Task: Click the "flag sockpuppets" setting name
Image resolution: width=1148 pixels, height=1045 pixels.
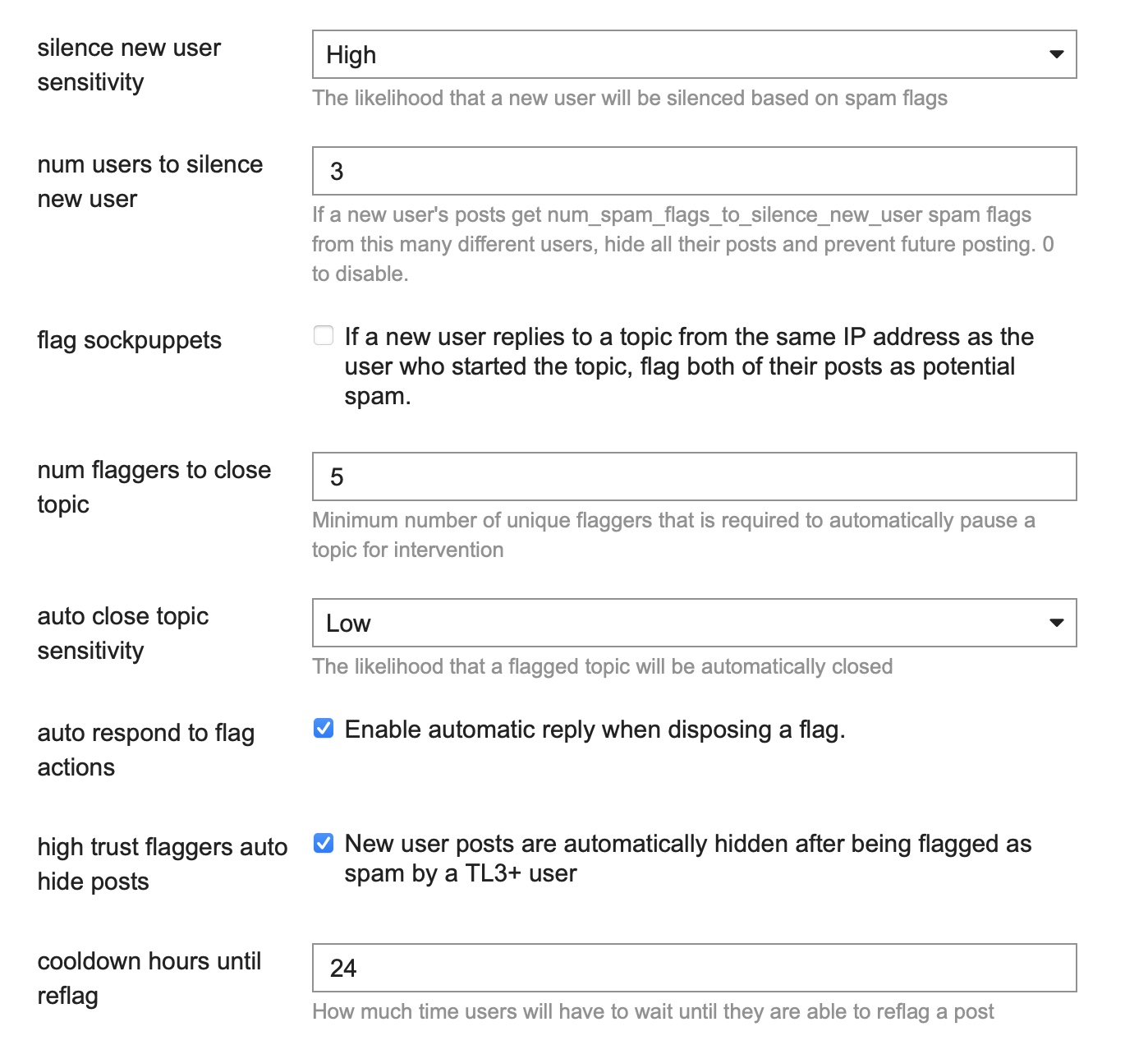Action: (130, 340)
